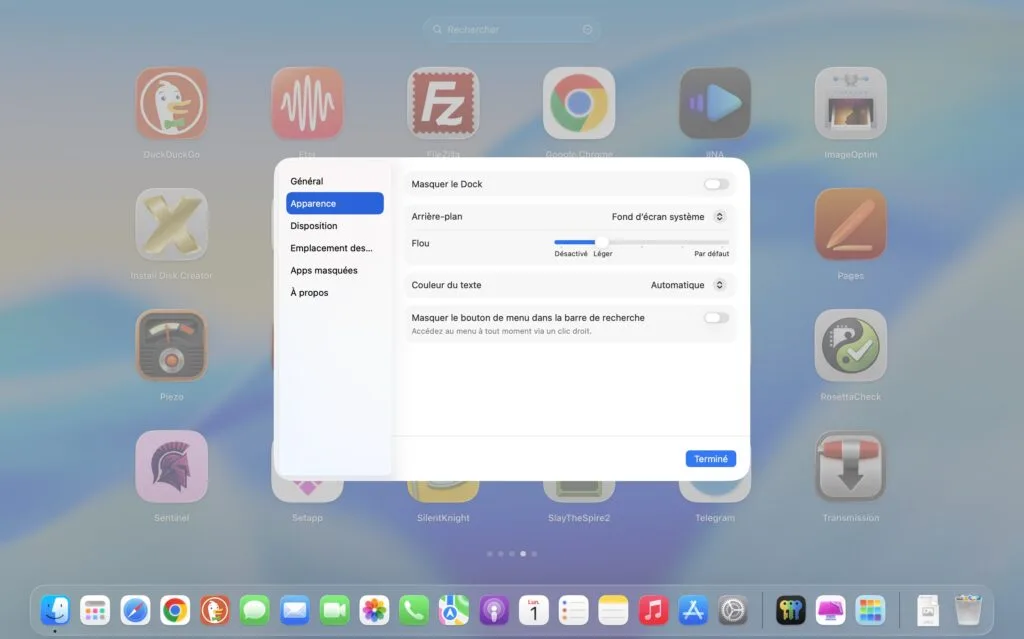Open the Emplacement des... section
1024x639 pixels.
(x=334, y=248)
